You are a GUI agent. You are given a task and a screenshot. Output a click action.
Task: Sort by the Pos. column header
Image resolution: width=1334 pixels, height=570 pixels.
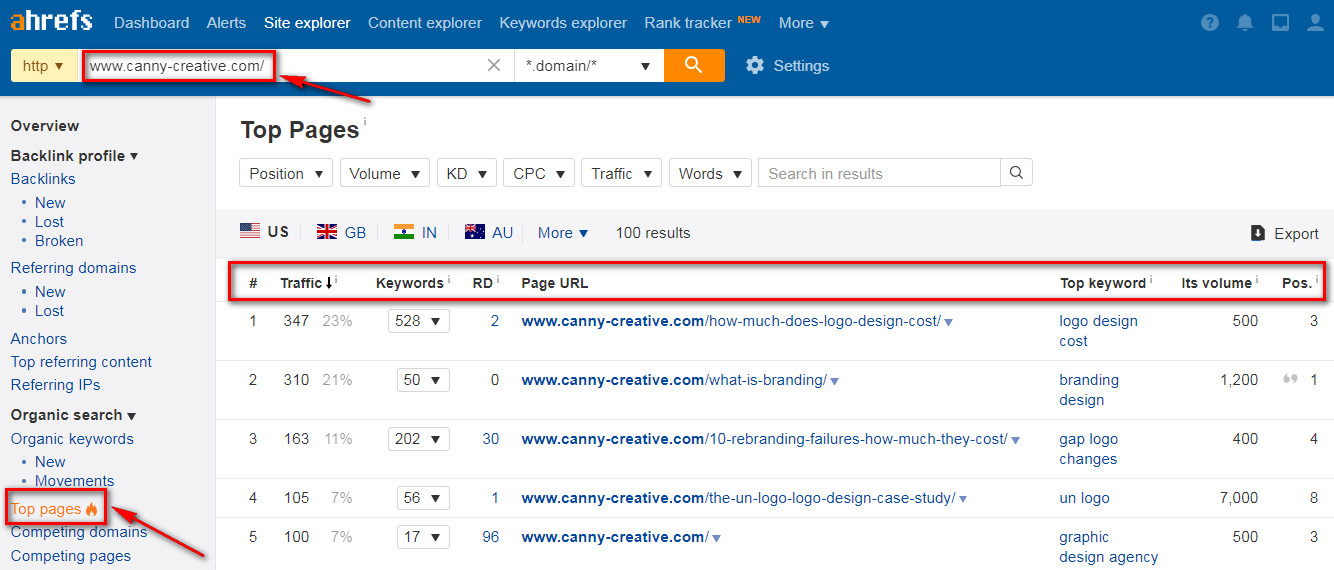click(x=1297, y=283)
